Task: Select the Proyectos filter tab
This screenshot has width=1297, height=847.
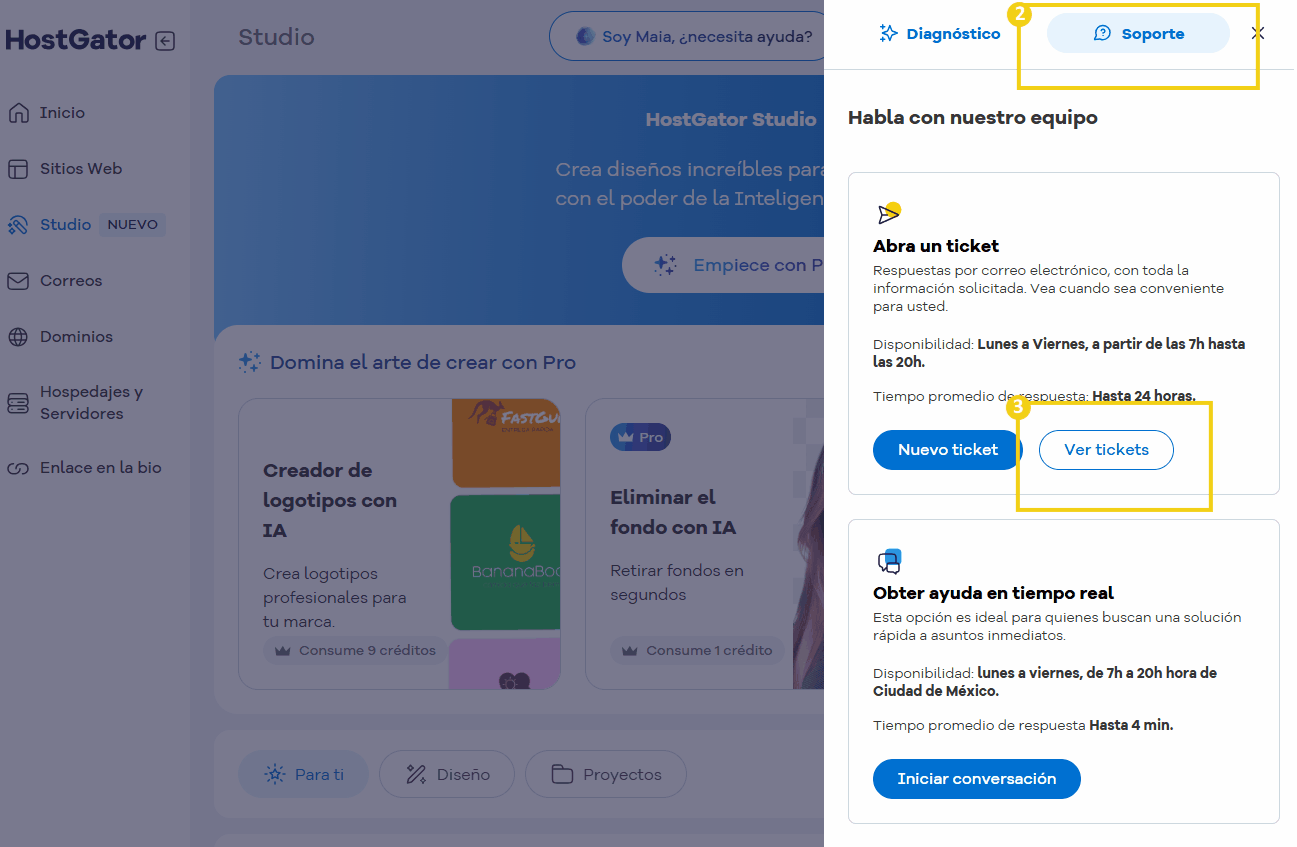Action: coord(605,774)
